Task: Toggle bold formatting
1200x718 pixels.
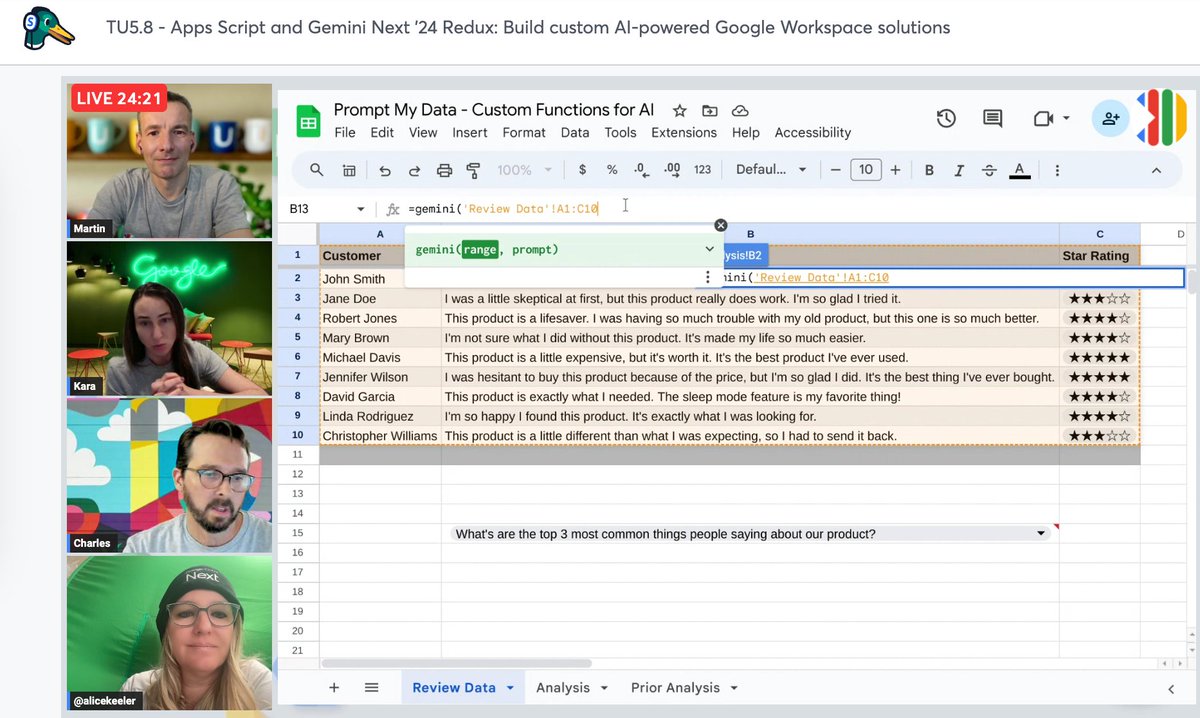Action: (929, 170)
